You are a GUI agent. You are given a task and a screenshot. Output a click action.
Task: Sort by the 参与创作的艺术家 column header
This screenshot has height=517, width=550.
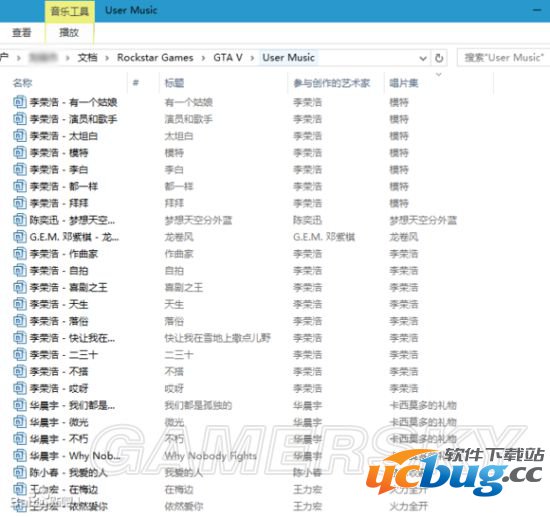pyautogui.click(x=332, y=83)
